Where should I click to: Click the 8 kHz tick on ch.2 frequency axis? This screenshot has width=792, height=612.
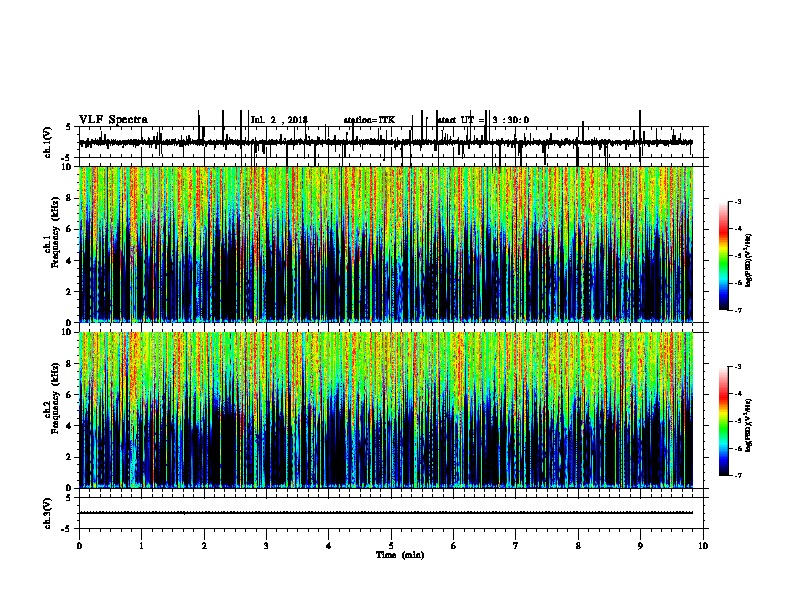[70, 364]
